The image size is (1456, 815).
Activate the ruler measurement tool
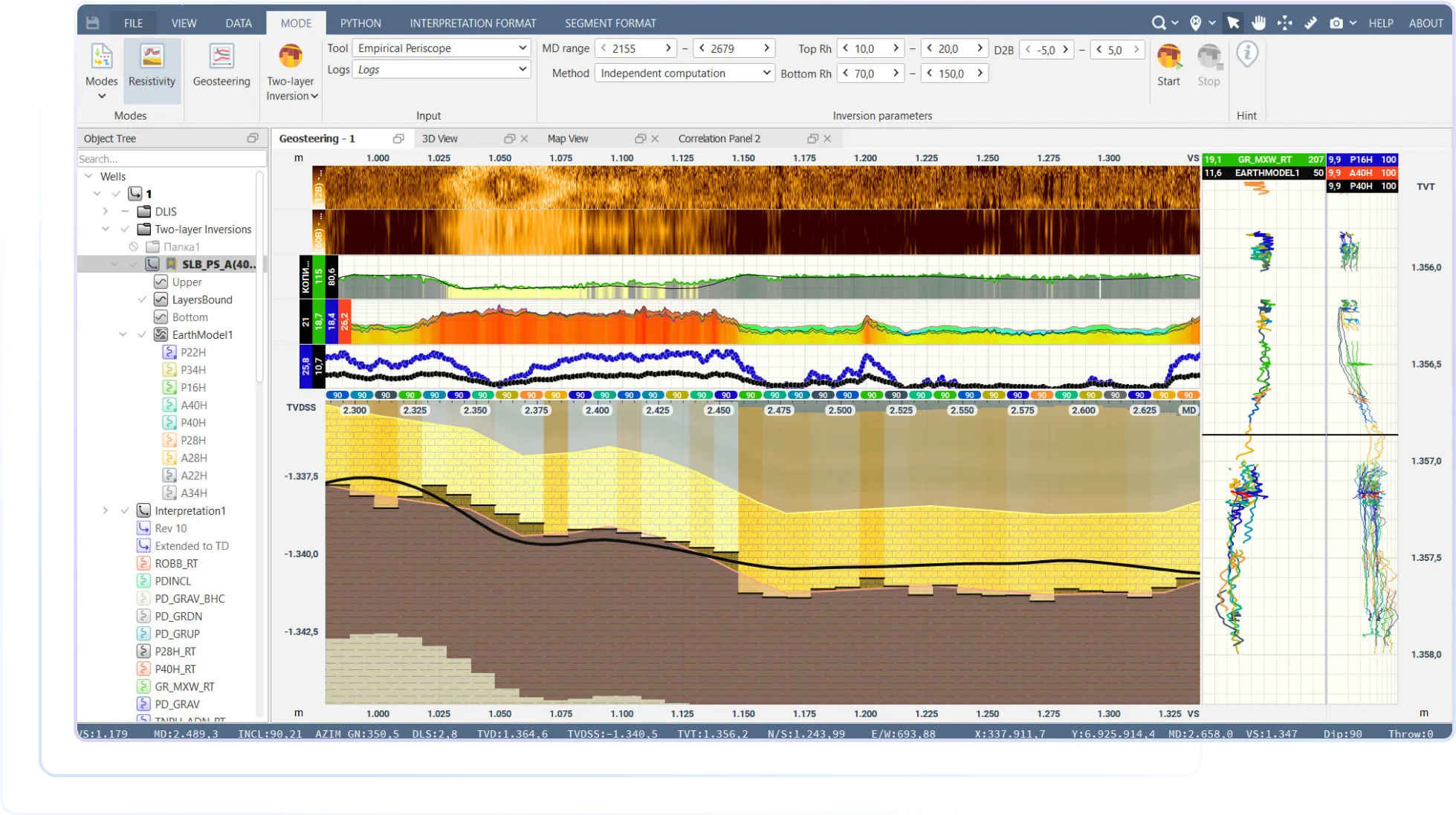[x=1311, y=23]
